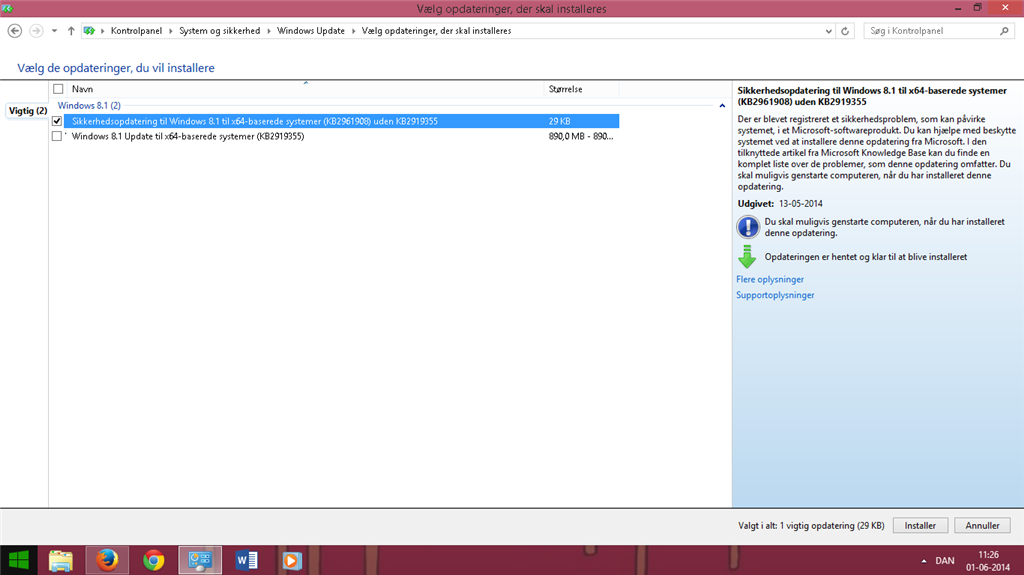Open media player taskbar icon

pos(292,561)
